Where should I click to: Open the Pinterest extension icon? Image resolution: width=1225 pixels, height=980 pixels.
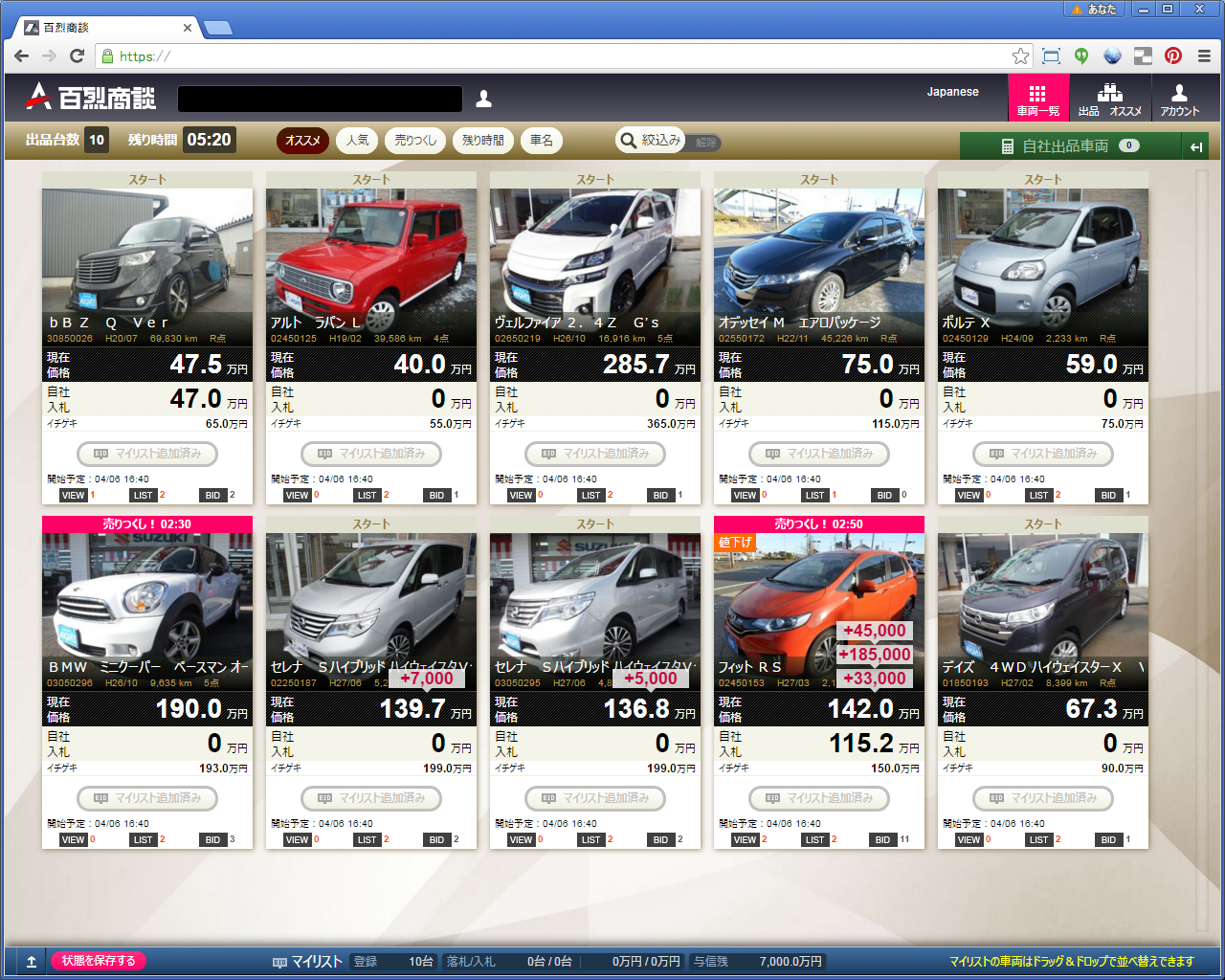[x=1173, y=56]
